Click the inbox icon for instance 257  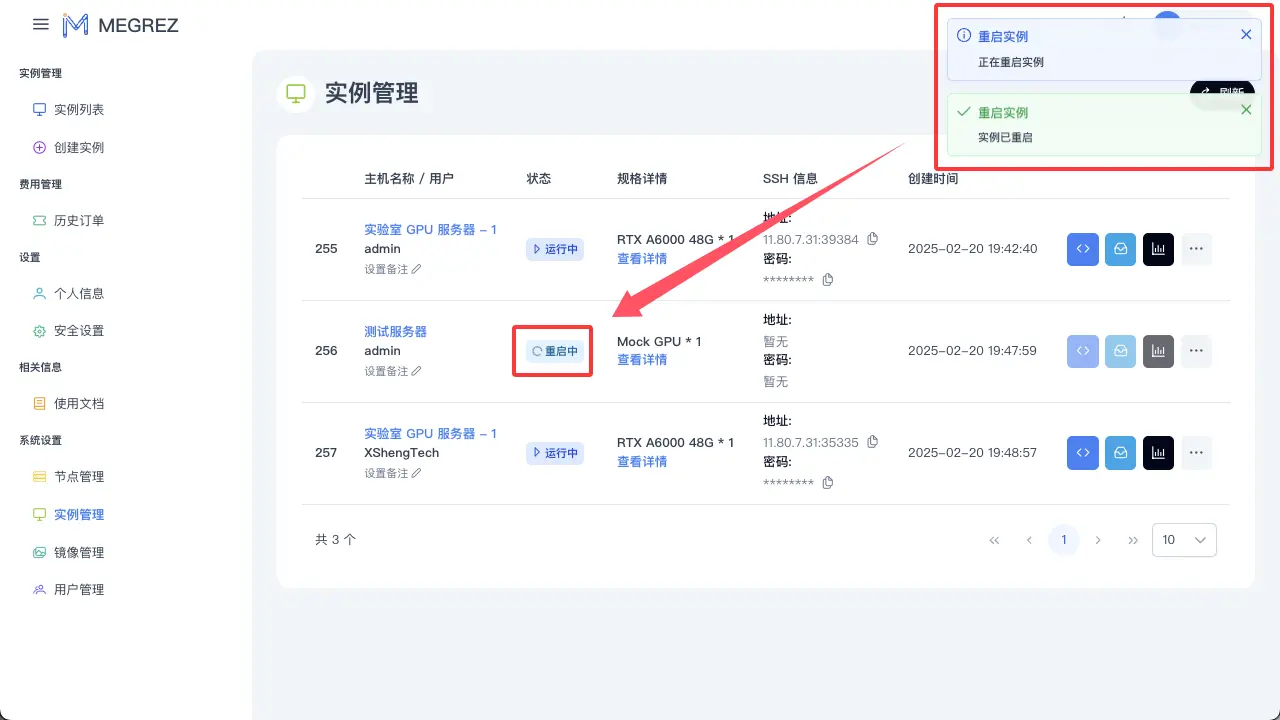pos(1120,452)
